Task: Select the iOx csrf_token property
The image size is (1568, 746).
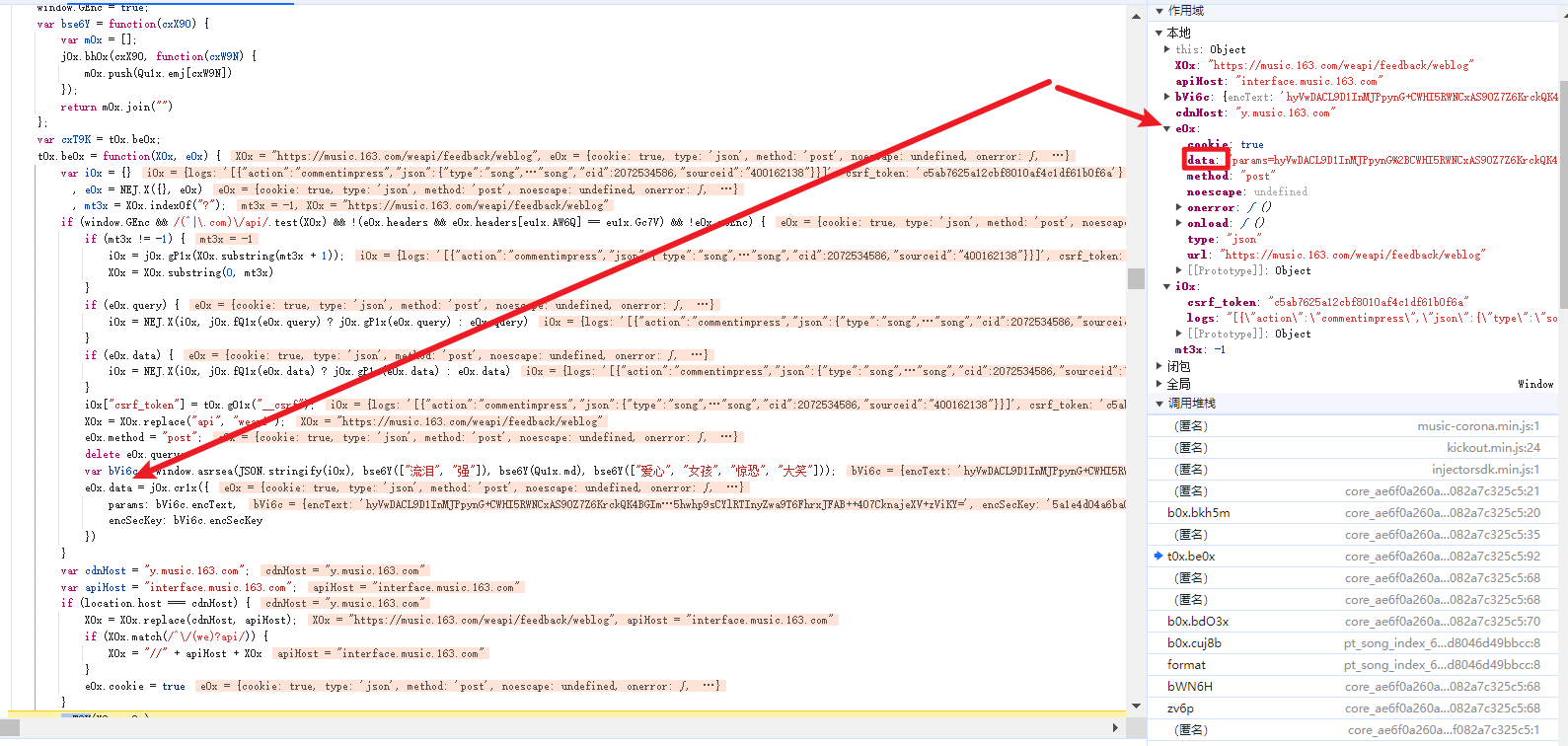Action: pos(1328,302)
